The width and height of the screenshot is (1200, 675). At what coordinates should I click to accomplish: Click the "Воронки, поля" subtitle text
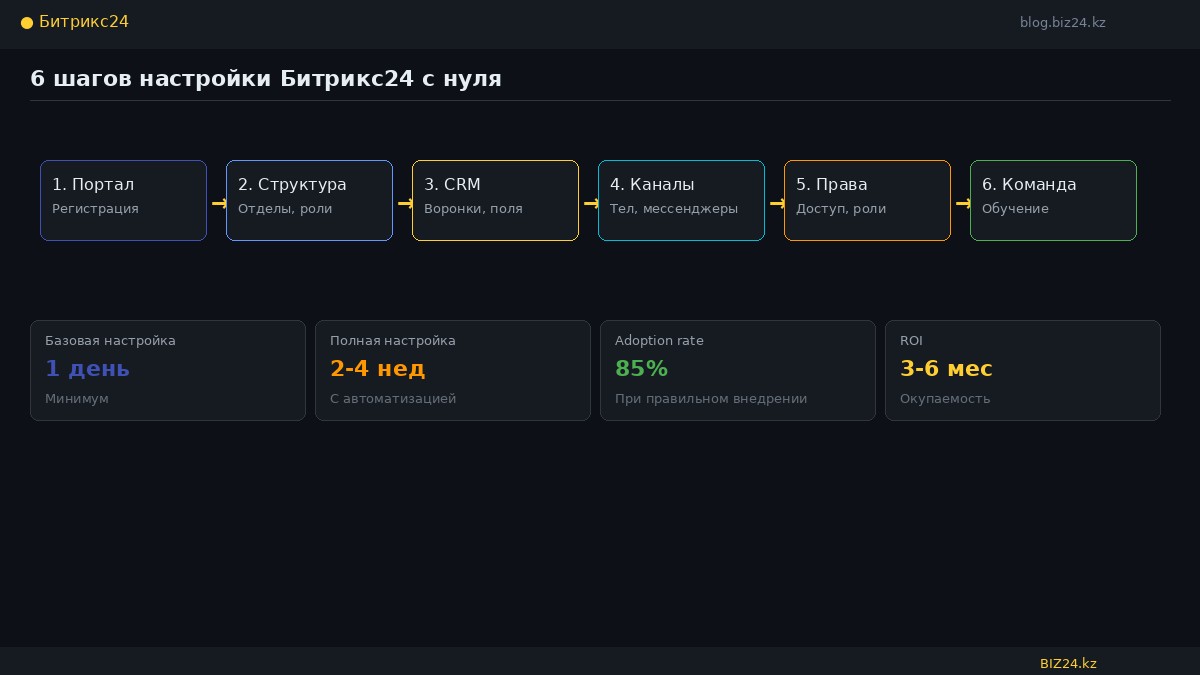(473, 209)
